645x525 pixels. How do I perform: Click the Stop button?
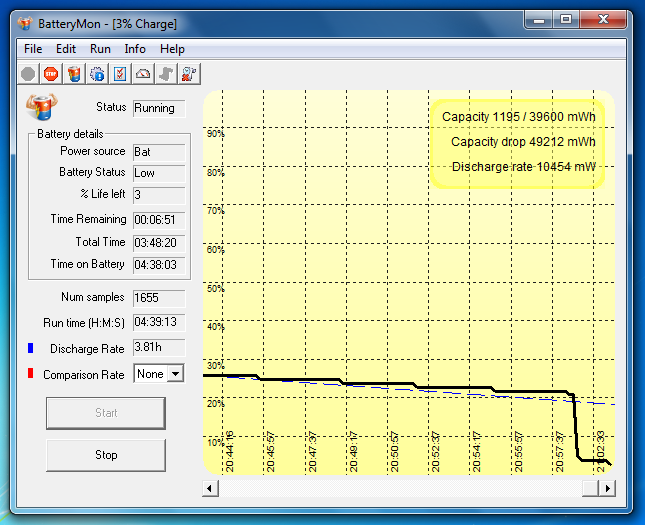tap(106, 455)
